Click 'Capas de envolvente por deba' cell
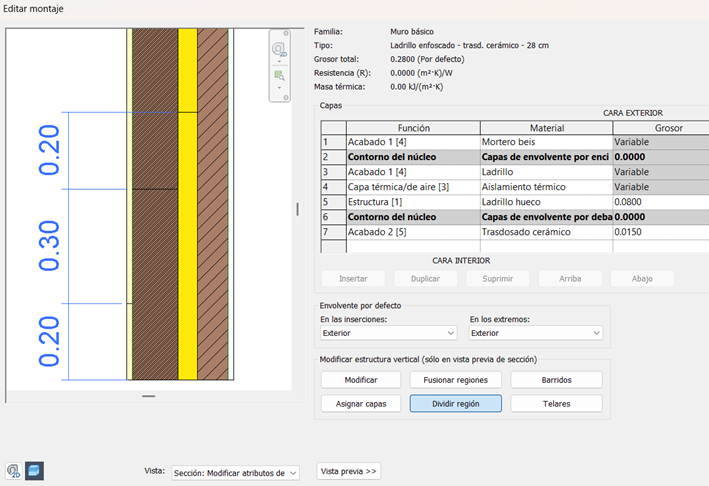The width and height of the screenshot is (709, 486). [x=547, y=217]
